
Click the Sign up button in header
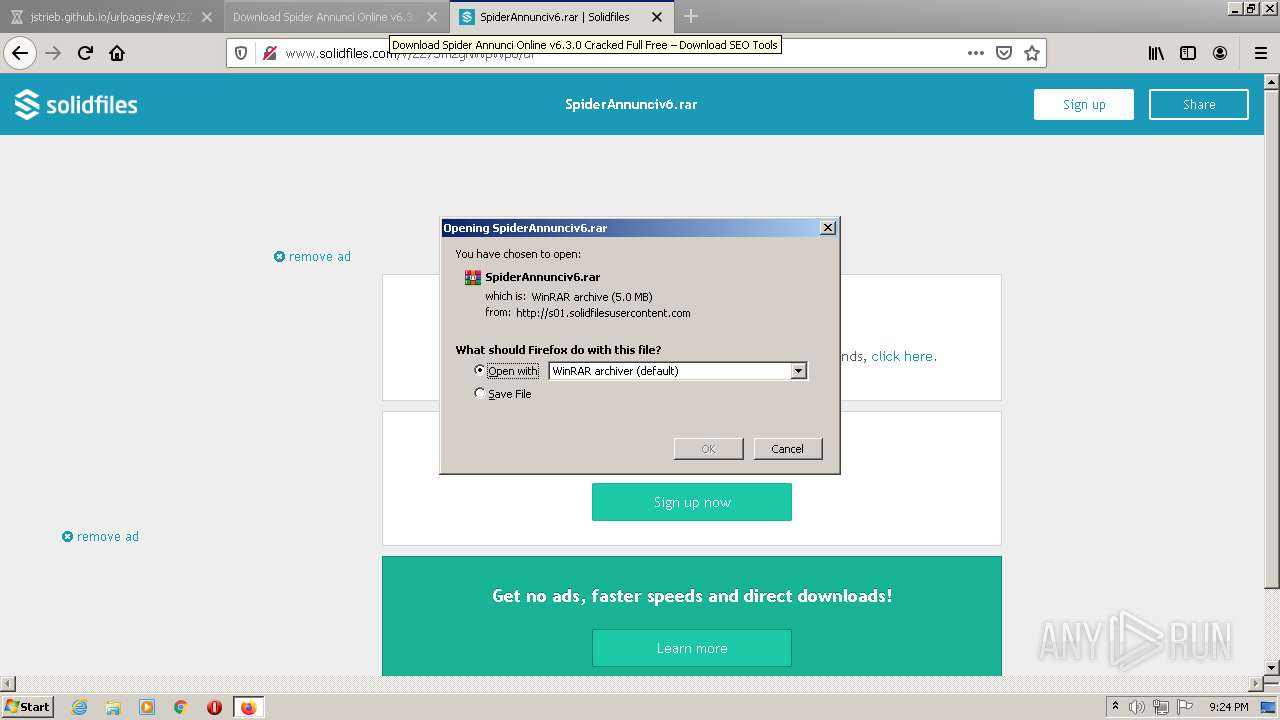1084,104
